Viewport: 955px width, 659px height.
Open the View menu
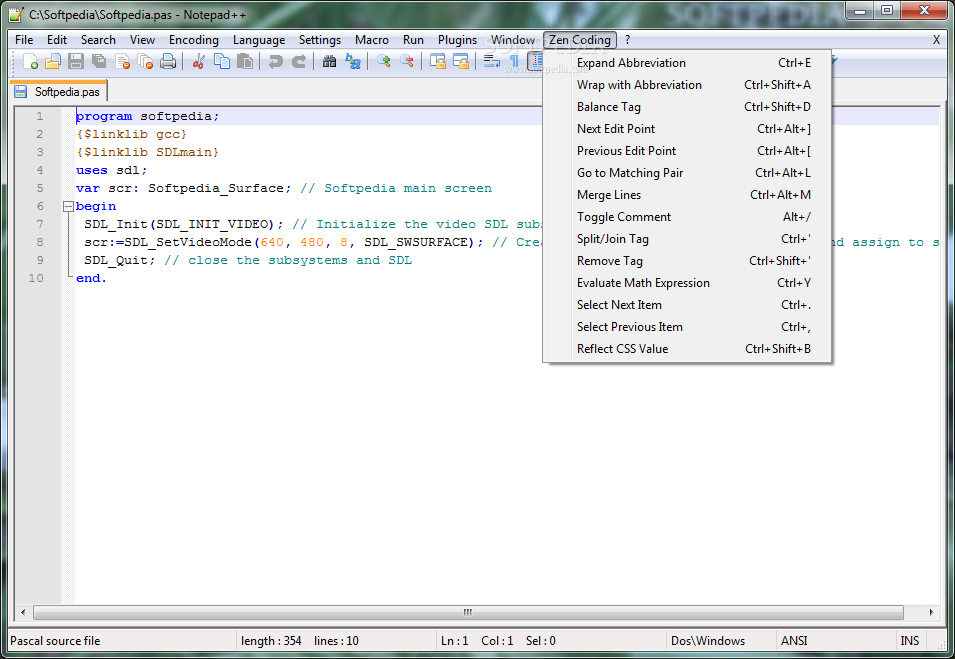coord(142,40)
